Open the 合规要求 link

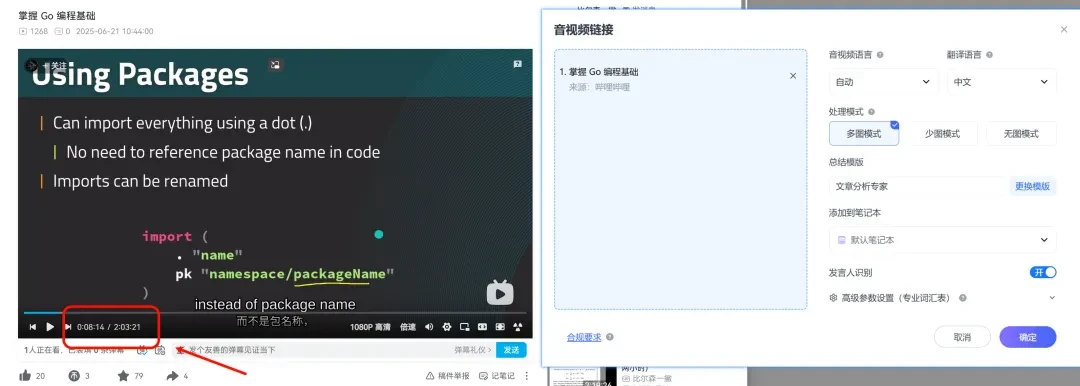[584, 337]
